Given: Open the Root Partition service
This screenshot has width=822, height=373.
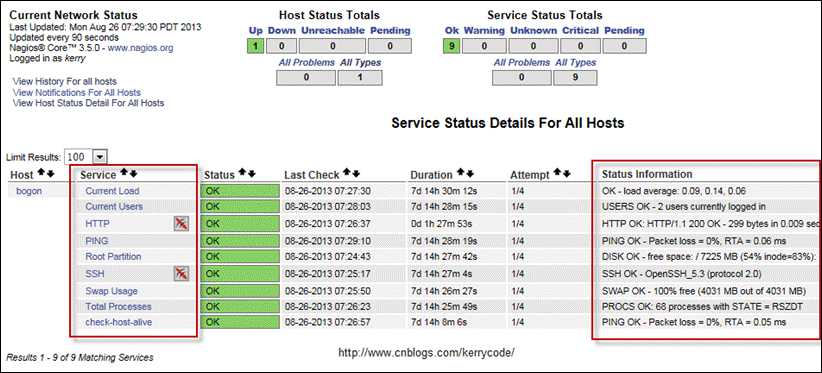Looking at the screenshot, I should [113, 257].
